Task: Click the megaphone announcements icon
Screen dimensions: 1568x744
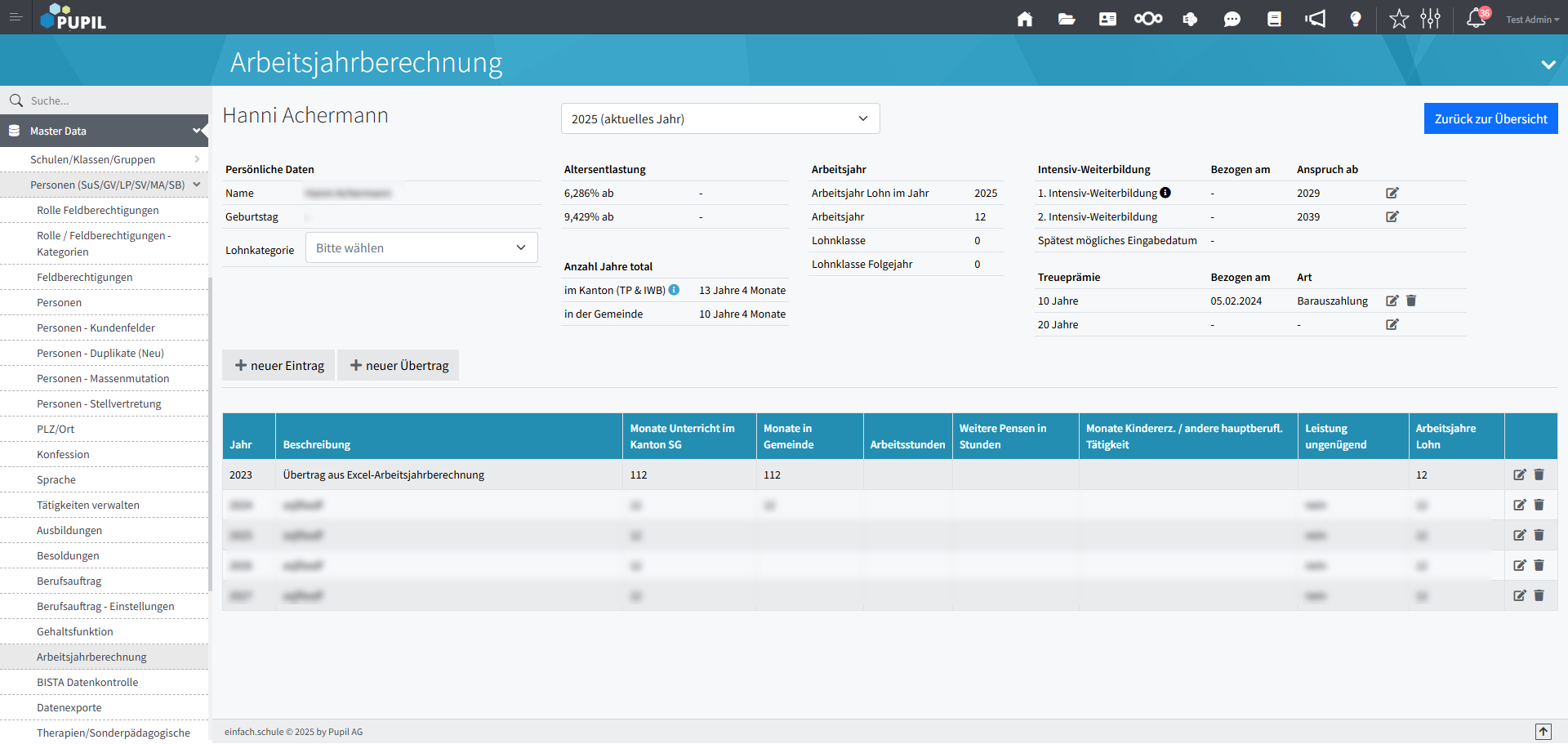Action: coord(1315,19)
